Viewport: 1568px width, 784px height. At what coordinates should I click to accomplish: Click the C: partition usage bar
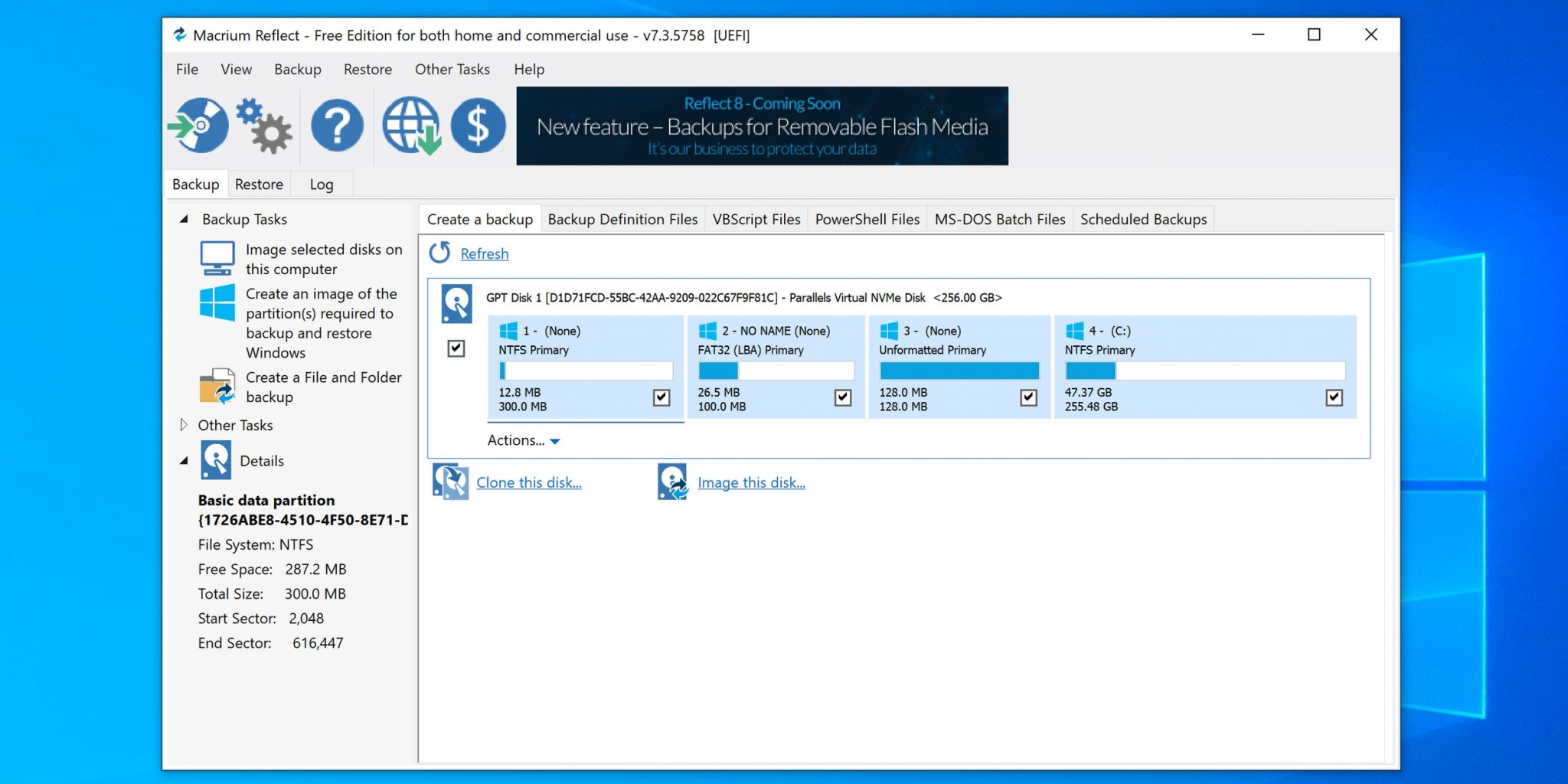[1204, 371]
